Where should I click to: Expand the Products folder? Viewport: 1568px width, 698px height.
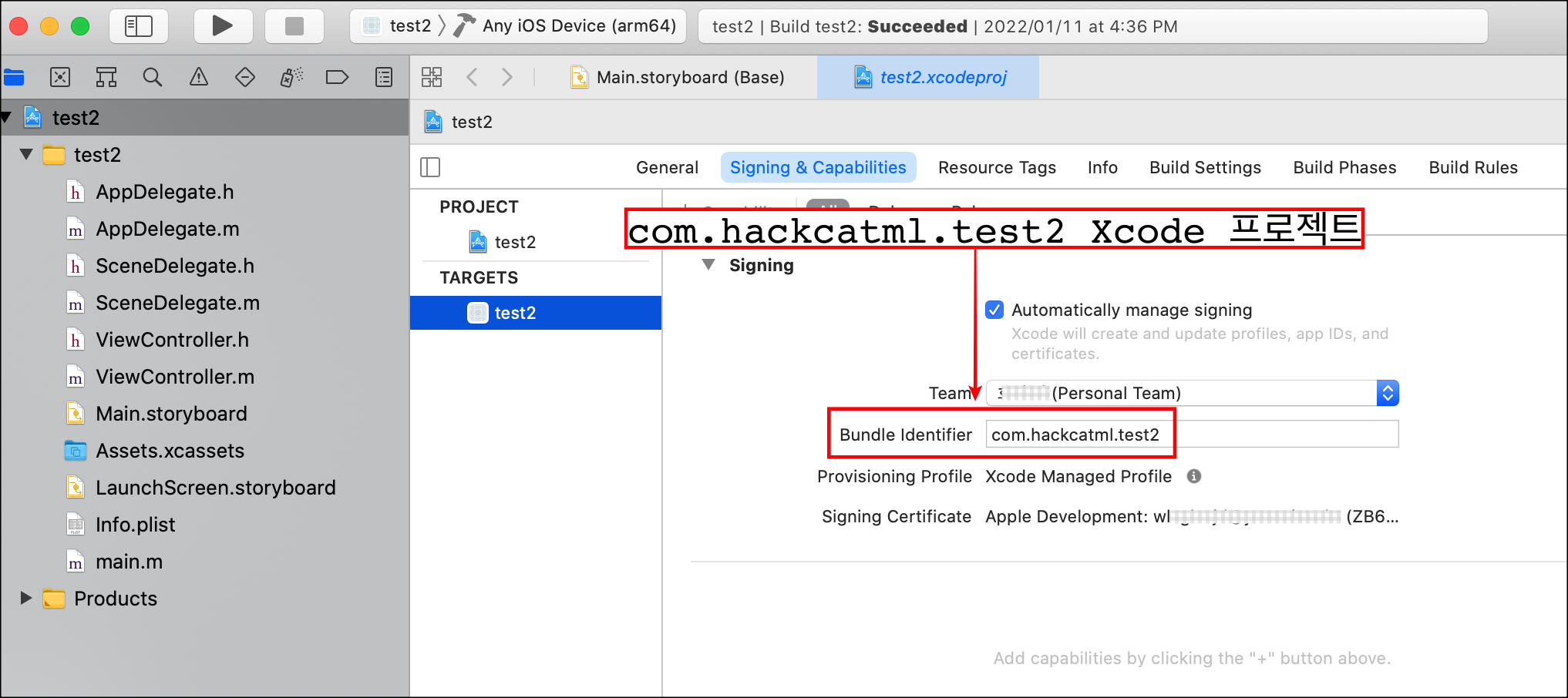[26, 599]
